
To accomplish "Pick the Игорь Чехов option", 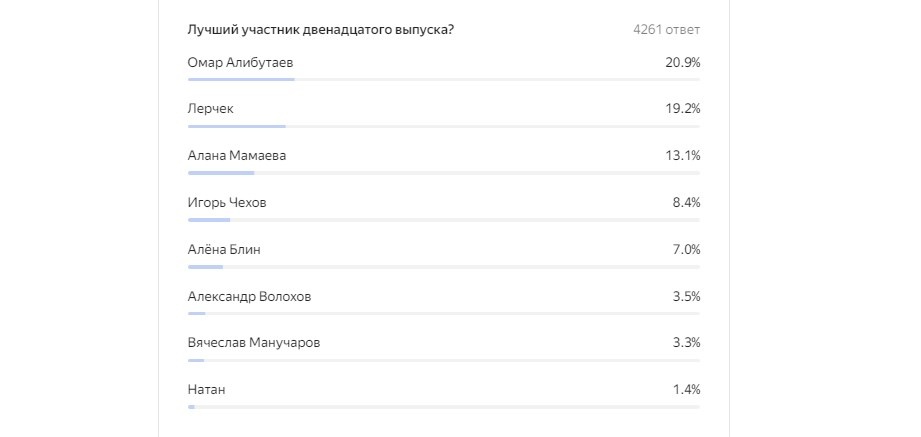I will [x=227, y=203].
